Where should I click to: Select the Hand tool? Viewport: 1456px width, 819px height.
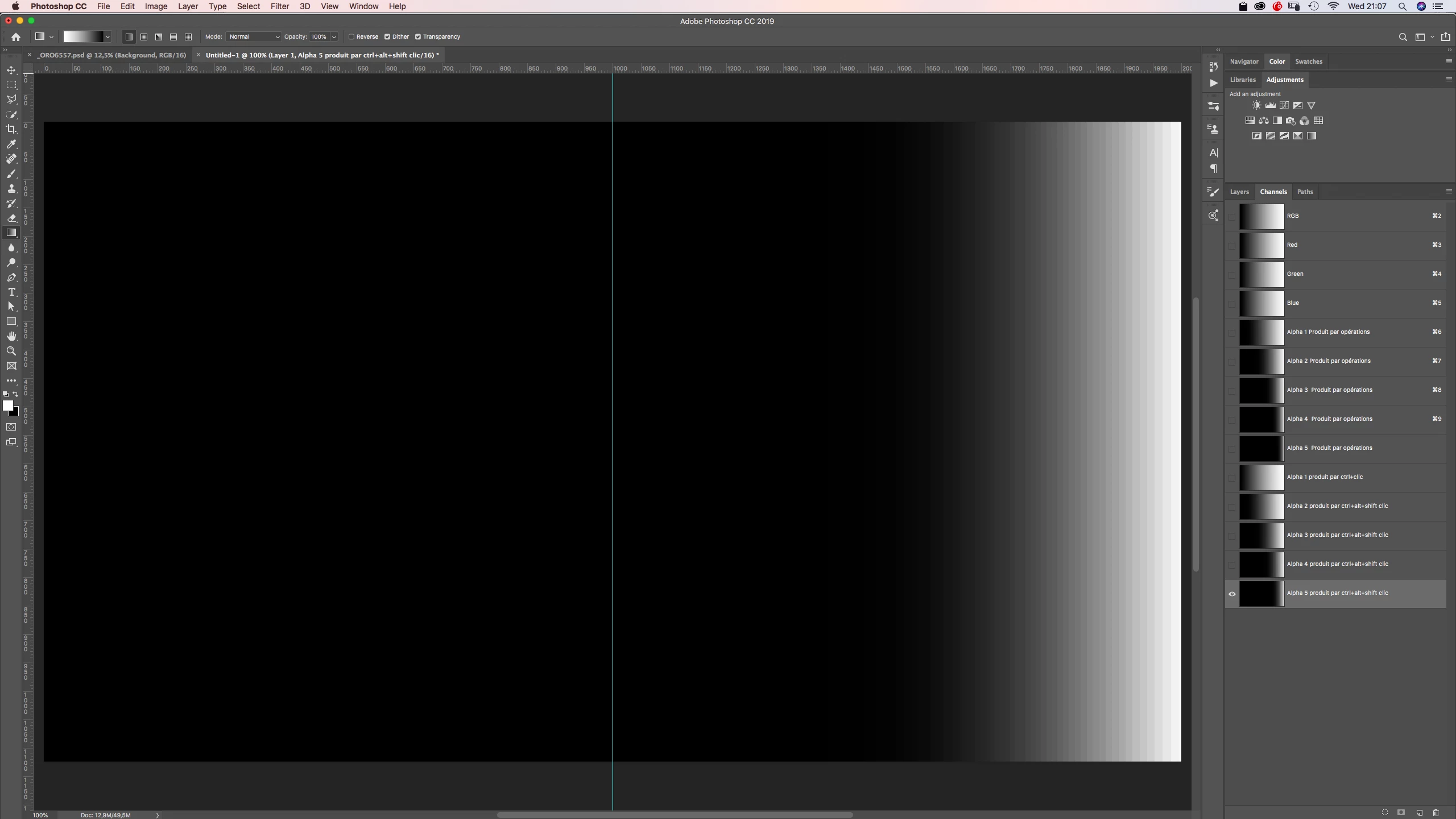point(11,336)
